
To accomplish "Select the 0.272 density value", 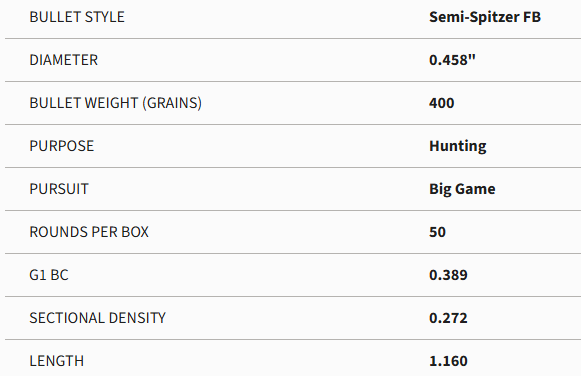I will tap(448, 318).
